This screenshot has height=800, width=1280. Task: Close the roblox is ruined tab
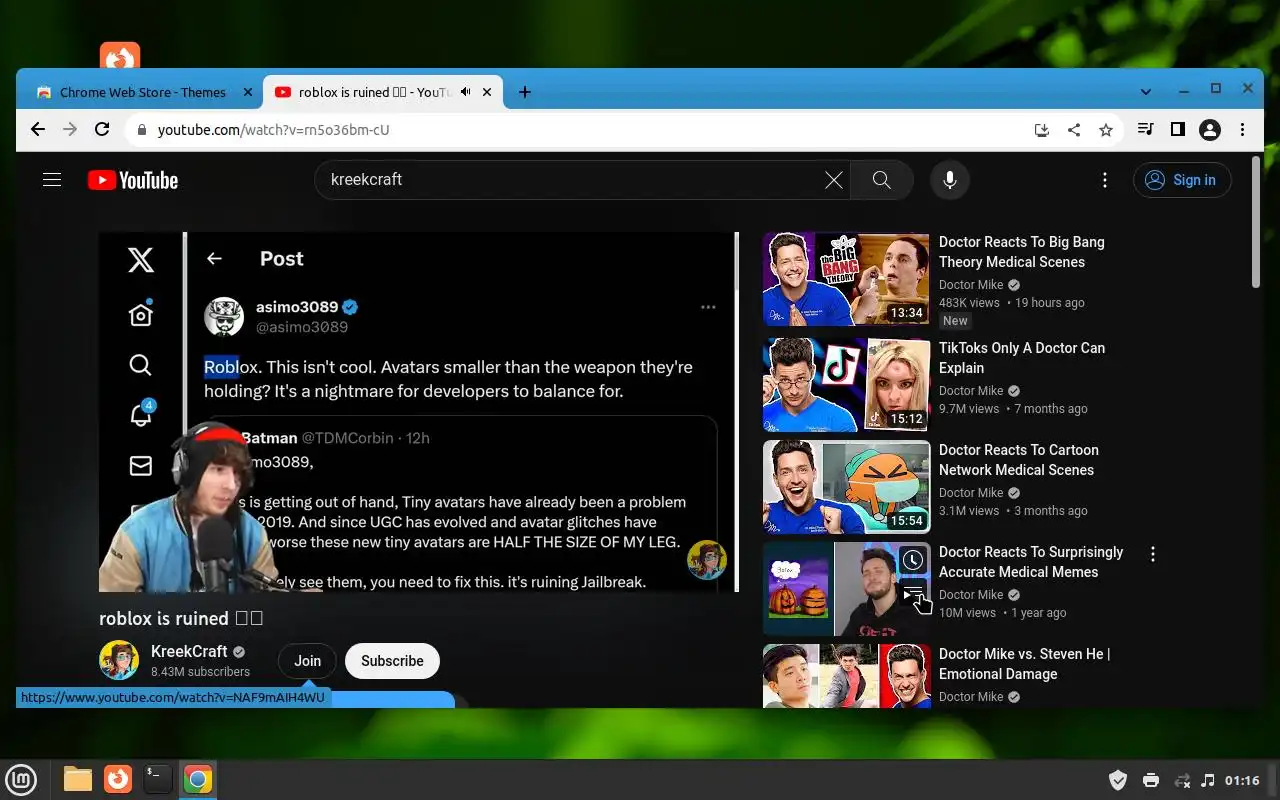(487, 92)
